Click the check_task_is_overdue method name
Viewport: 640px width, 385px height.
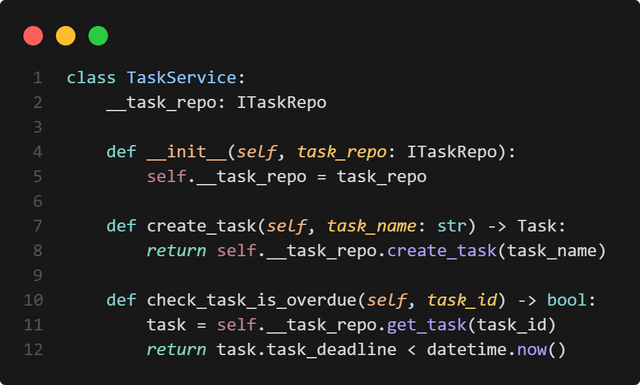(251, 300)
